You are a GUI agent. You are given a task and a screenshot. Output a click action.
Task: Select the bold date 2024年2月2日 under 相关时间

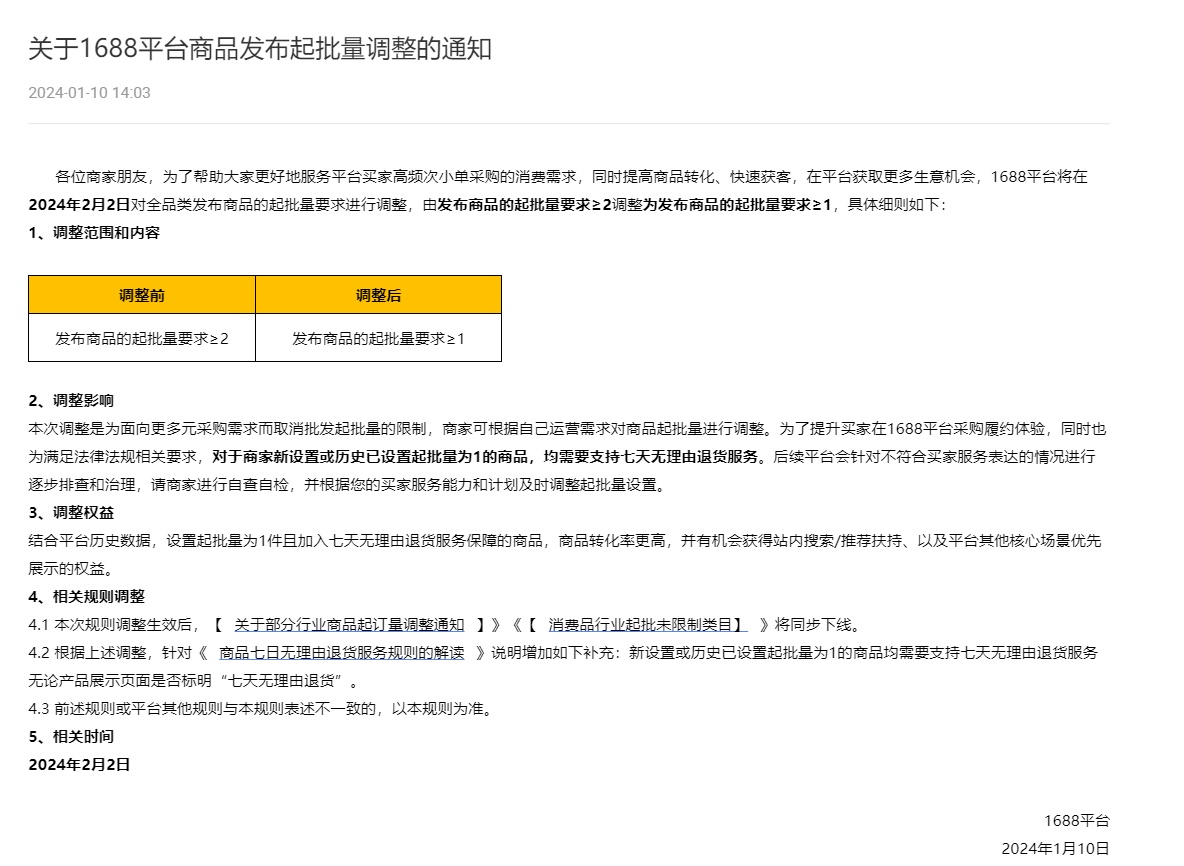79,764
